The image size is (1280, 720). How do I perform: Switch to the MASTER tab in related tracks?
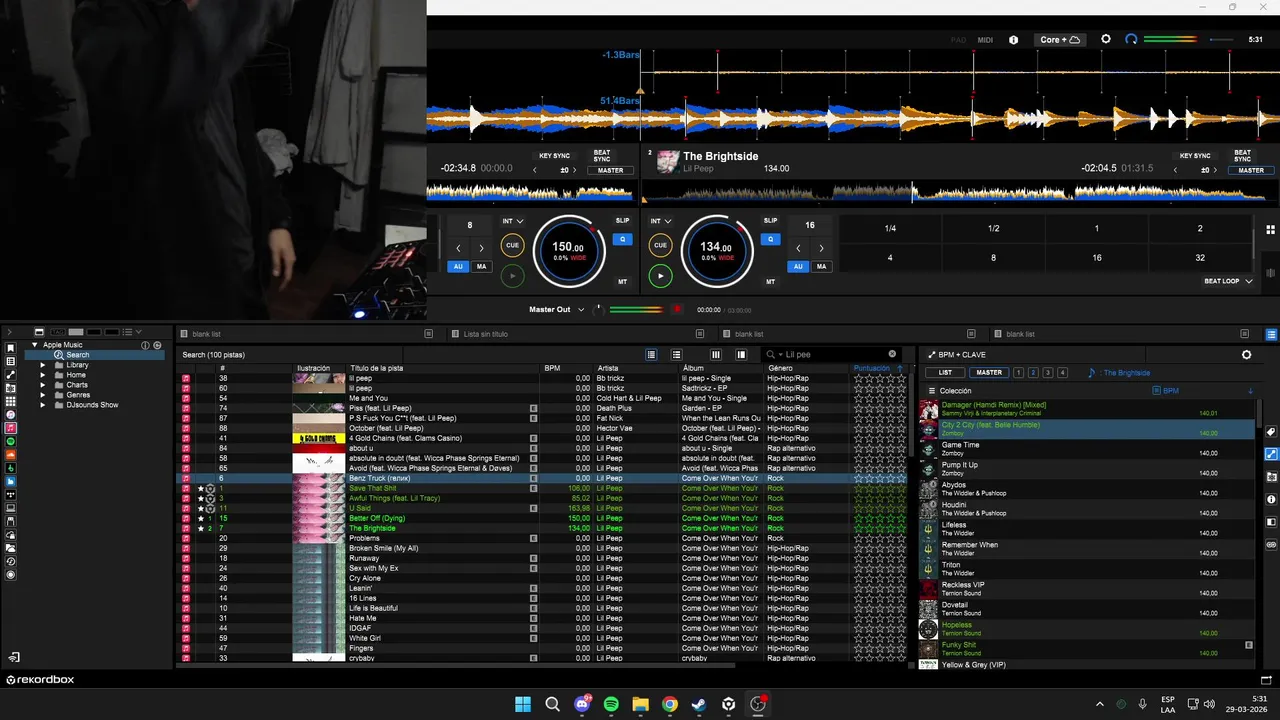[989, 373]
